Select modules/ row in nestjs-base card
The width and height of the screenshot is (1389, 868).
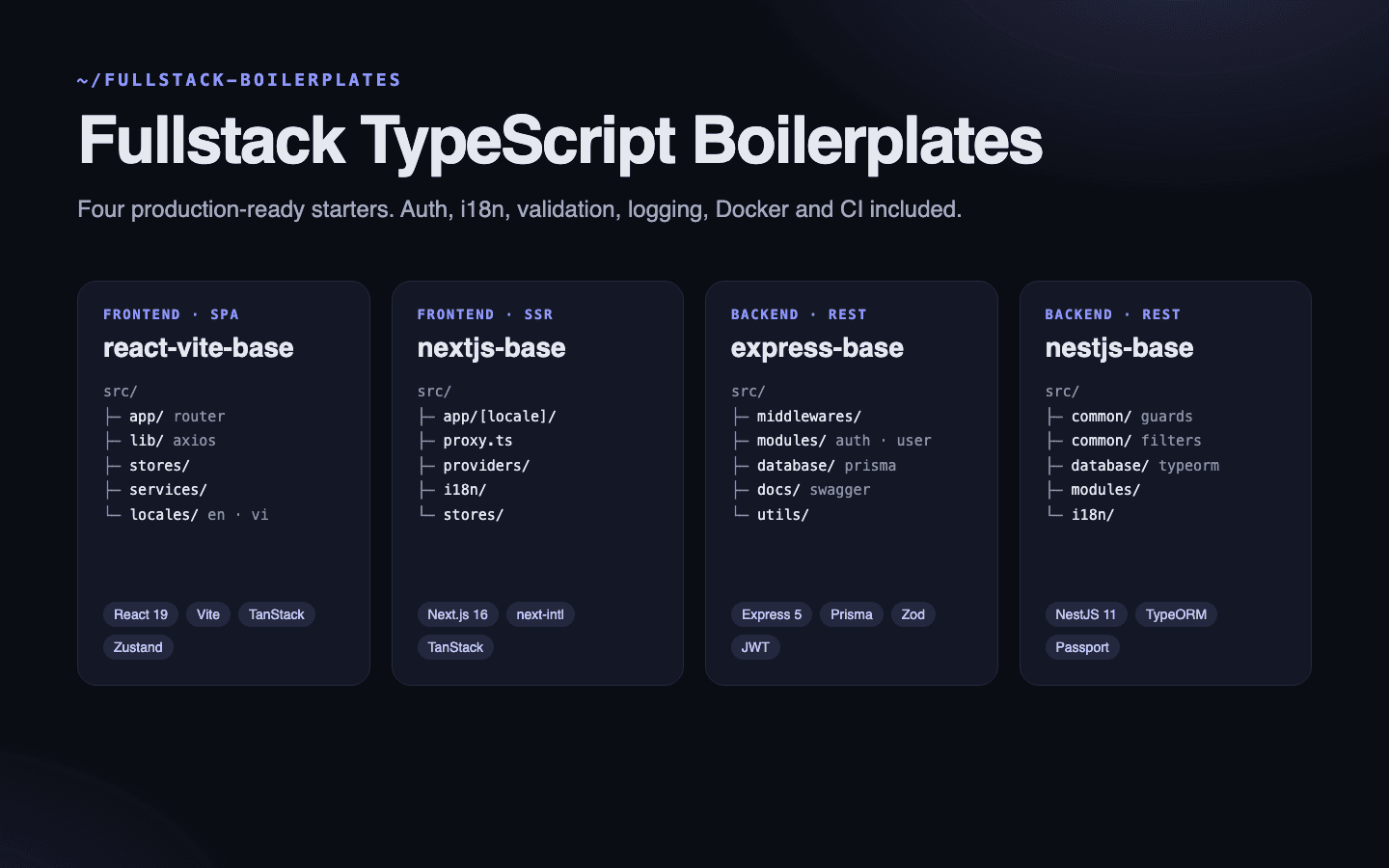1093,490
